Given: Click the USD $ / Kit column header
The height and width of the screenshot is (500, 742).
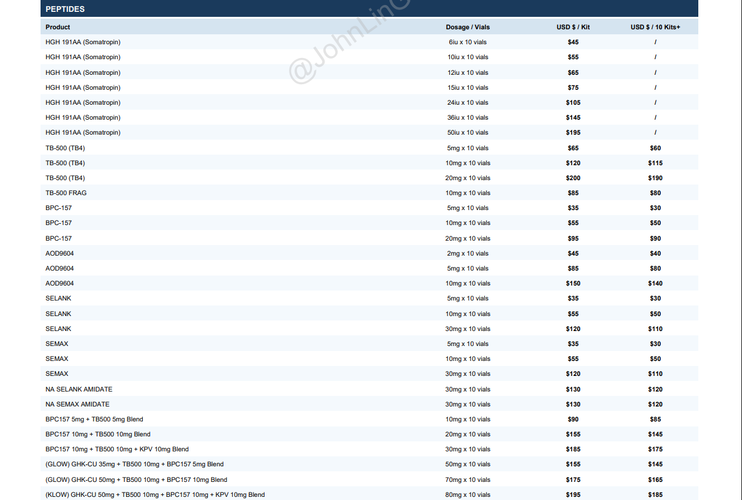Looking at the screenshot, I should point(573,27).
